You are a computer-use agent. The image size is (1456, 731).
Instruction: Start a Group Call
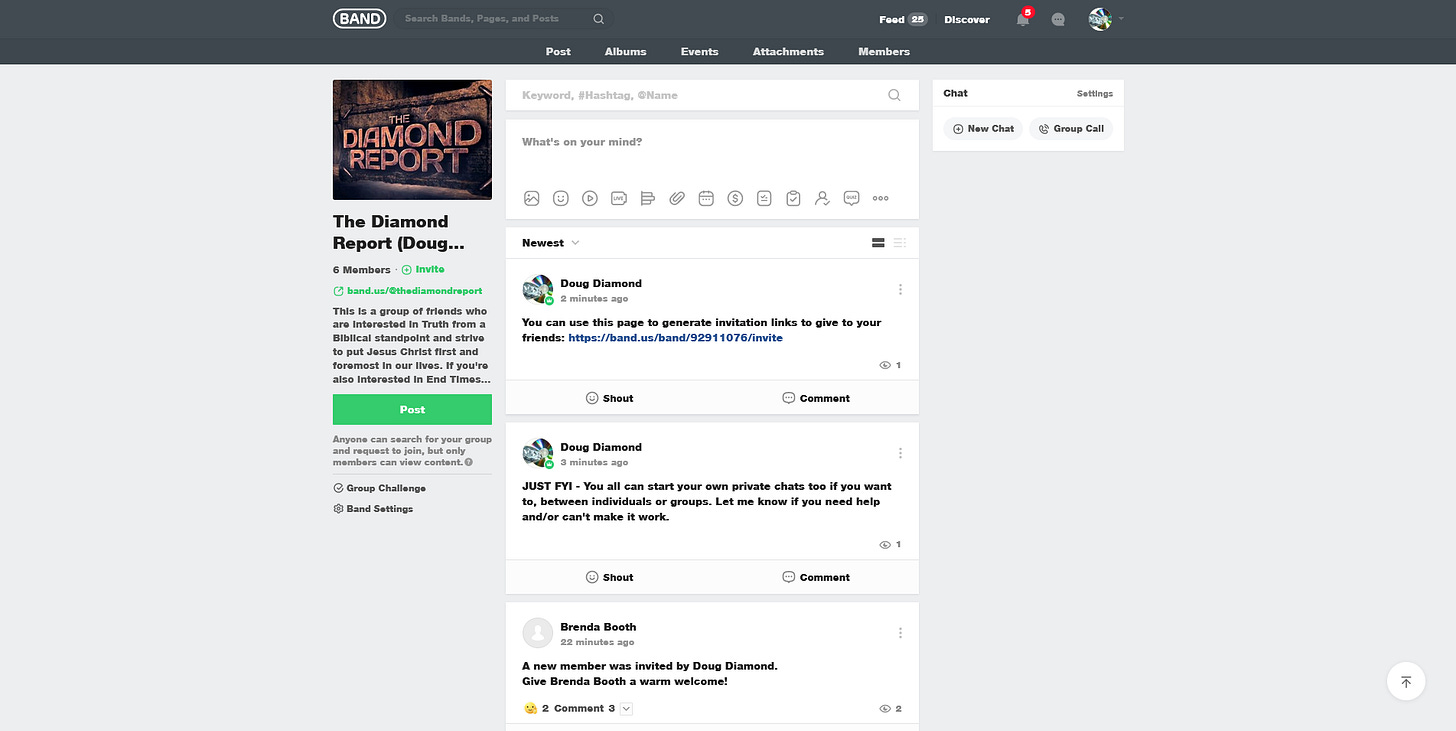coord(1072,128)
